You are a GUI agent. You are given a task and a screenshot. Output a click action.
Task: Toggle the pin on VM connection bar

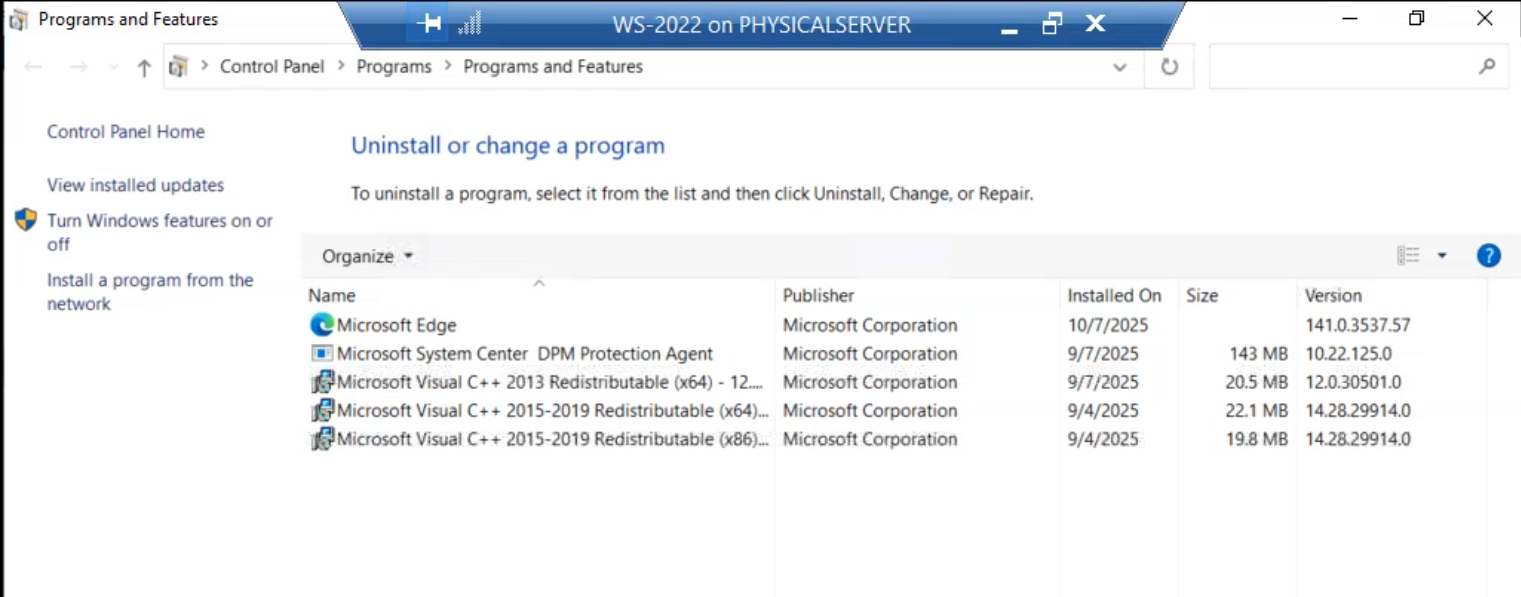pos(429,24)
